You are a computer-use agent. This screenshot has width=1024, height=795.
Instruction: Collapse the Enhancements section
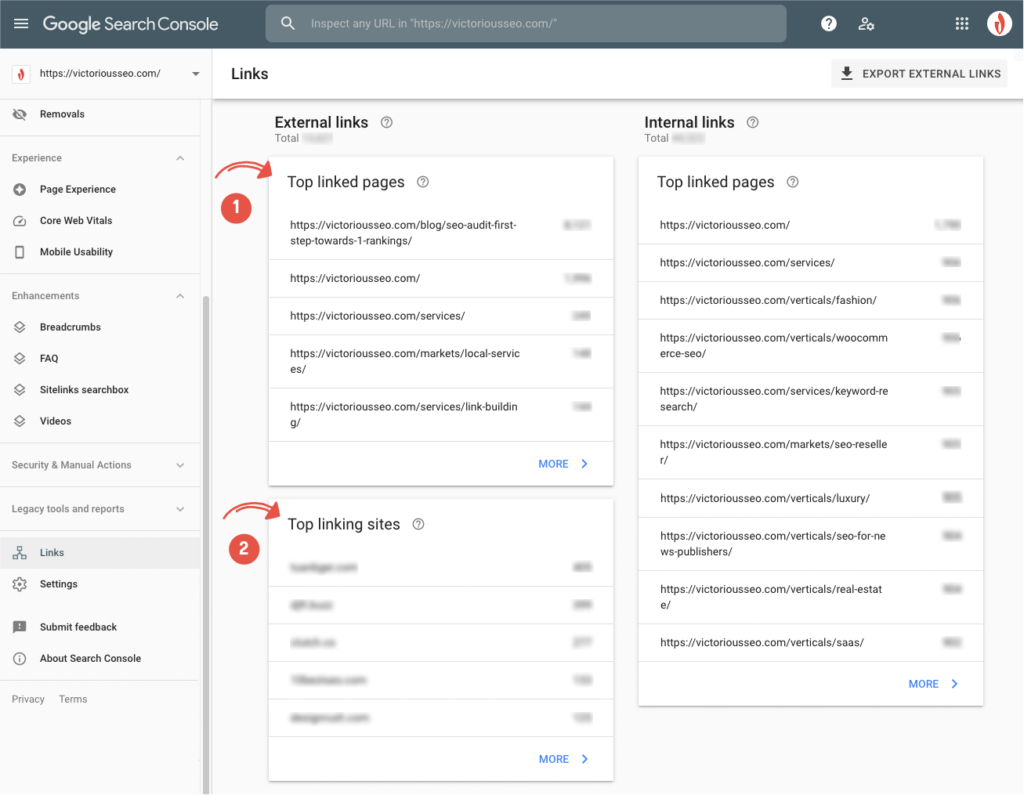click(x=180, y=296)
